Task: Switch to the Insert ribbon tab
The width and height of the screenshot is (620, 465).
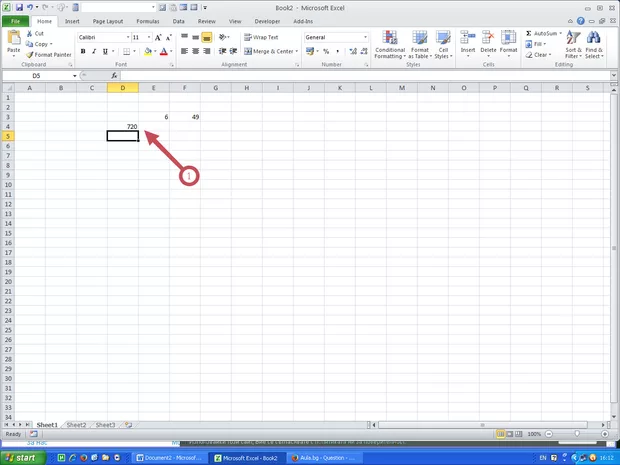Action: click(x=72, y=21)
